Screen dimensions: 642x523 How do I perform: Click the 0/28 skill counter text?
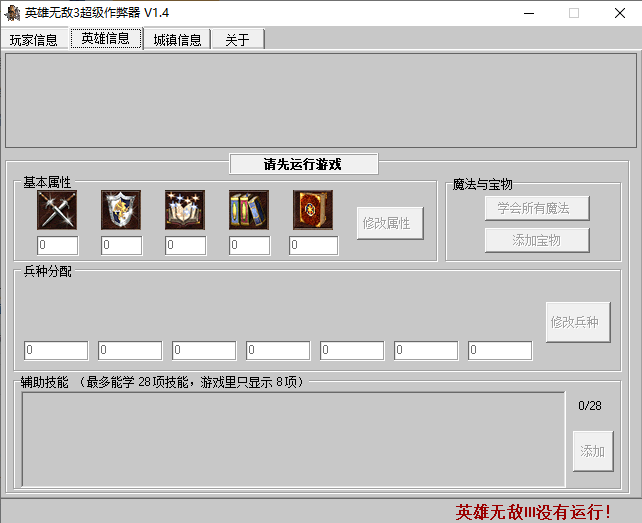tap(590, 405)
